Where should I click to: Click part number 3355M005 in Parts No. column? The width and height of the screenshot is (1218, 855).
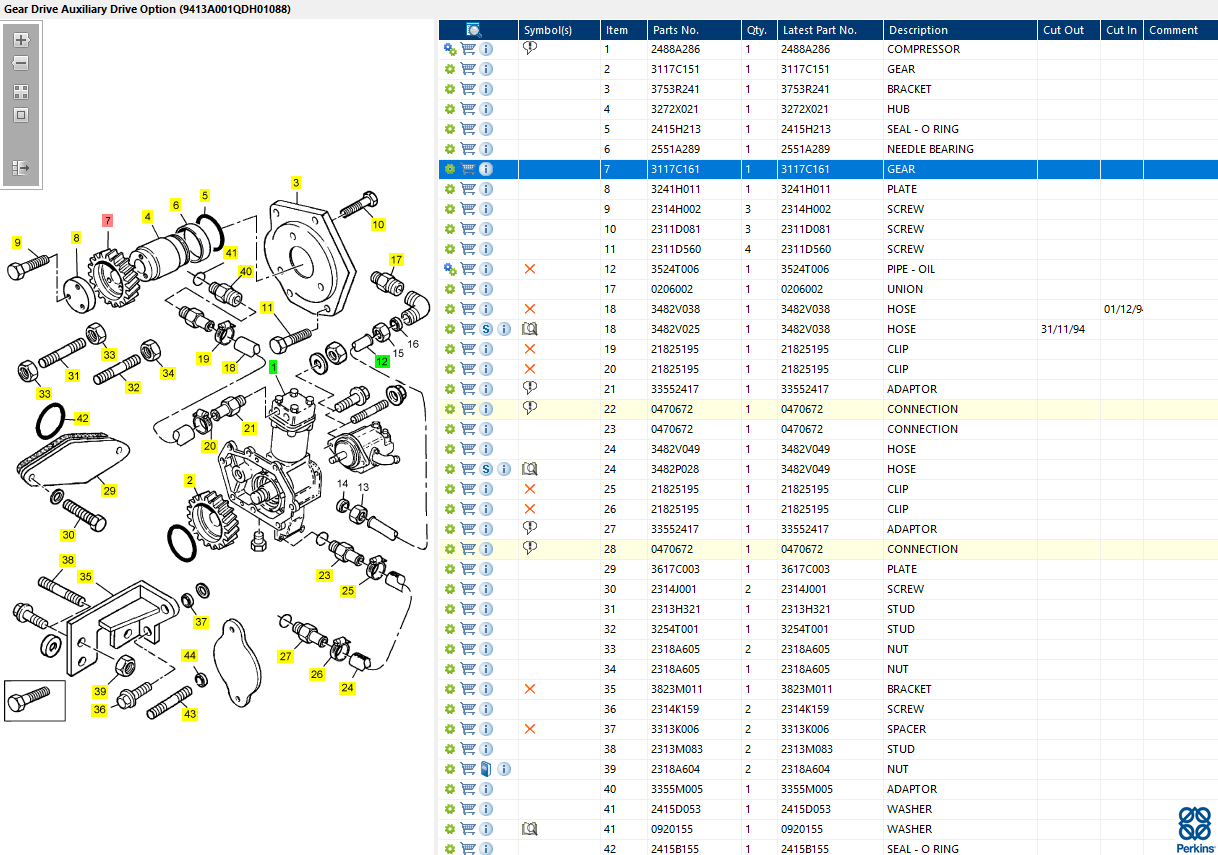tap(676, 789)
